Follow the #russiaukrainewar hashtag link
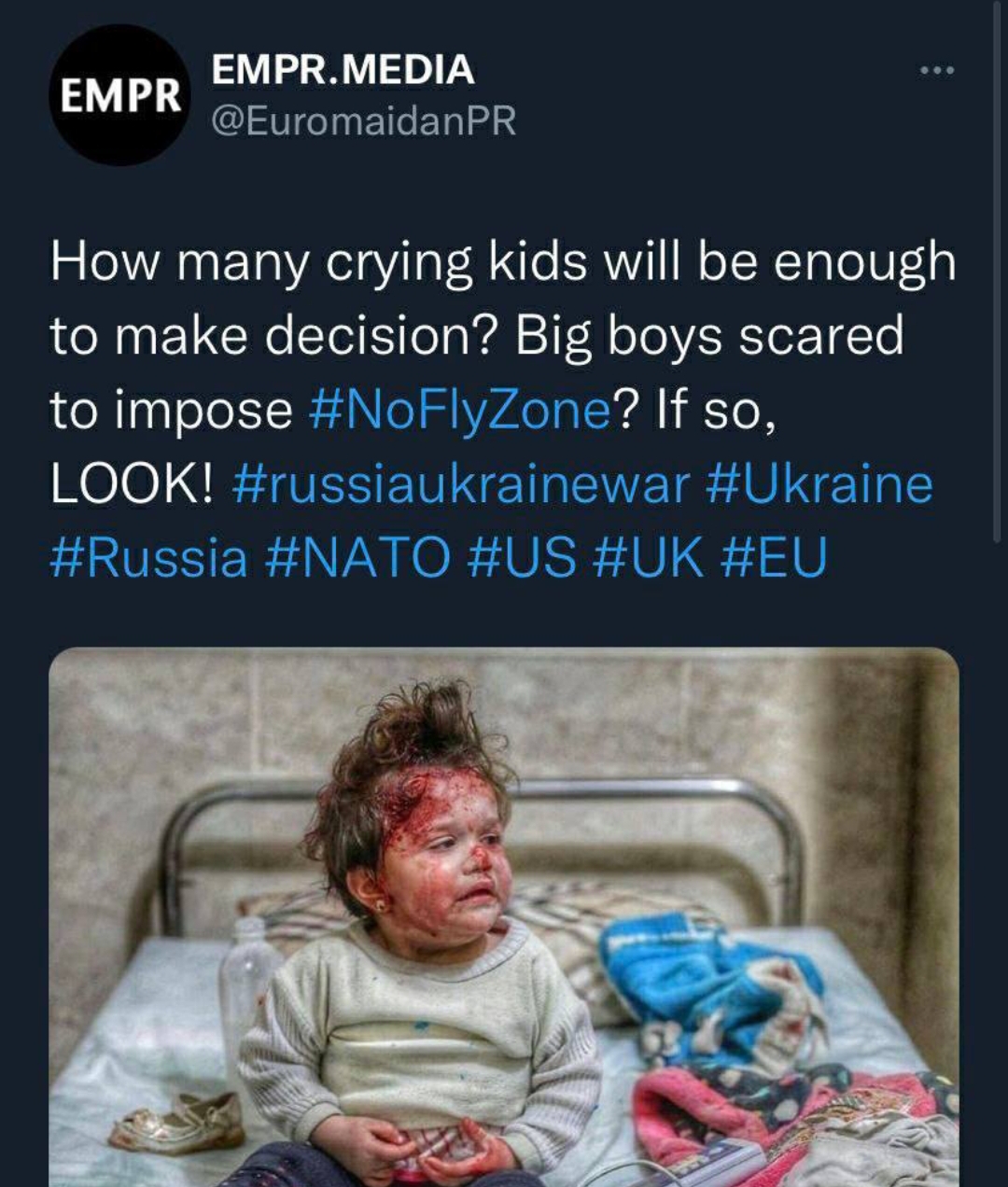The width and height of the screenshot is (1008, 1187). 461,484
